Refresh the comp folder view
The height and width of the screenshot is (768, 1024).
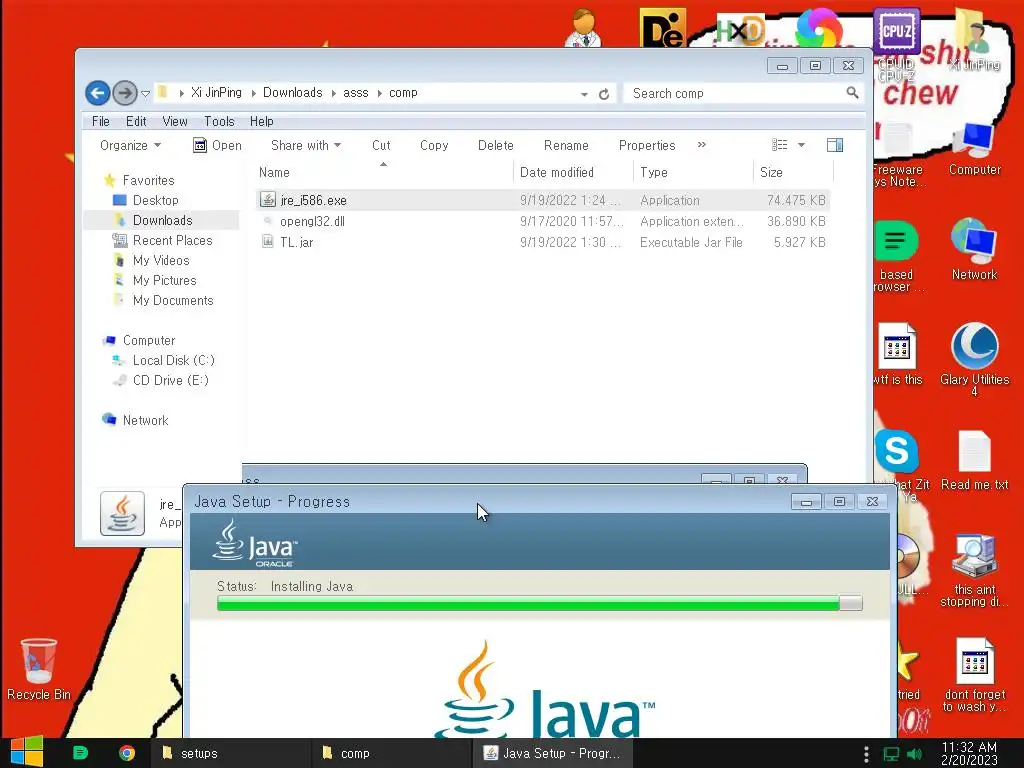click(x=604, y=94)
